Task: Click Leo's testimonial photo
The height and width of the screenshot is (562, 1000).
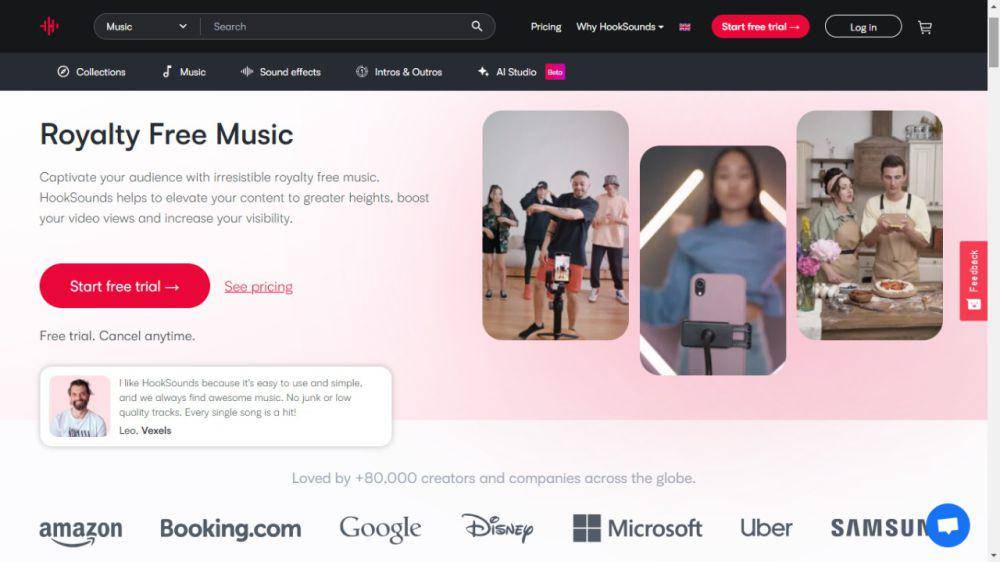Action: (x=79, y=406)
